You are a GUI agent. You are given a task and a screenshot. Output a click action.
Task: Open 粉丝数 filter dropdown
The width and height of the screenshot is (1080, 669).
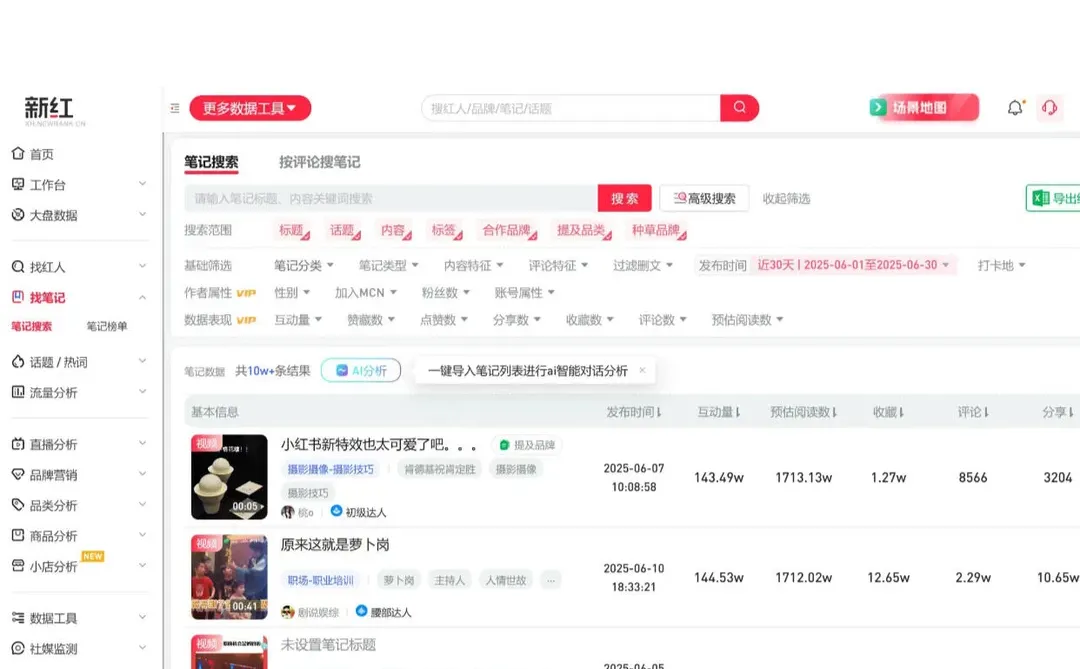[x=446, y=293]
